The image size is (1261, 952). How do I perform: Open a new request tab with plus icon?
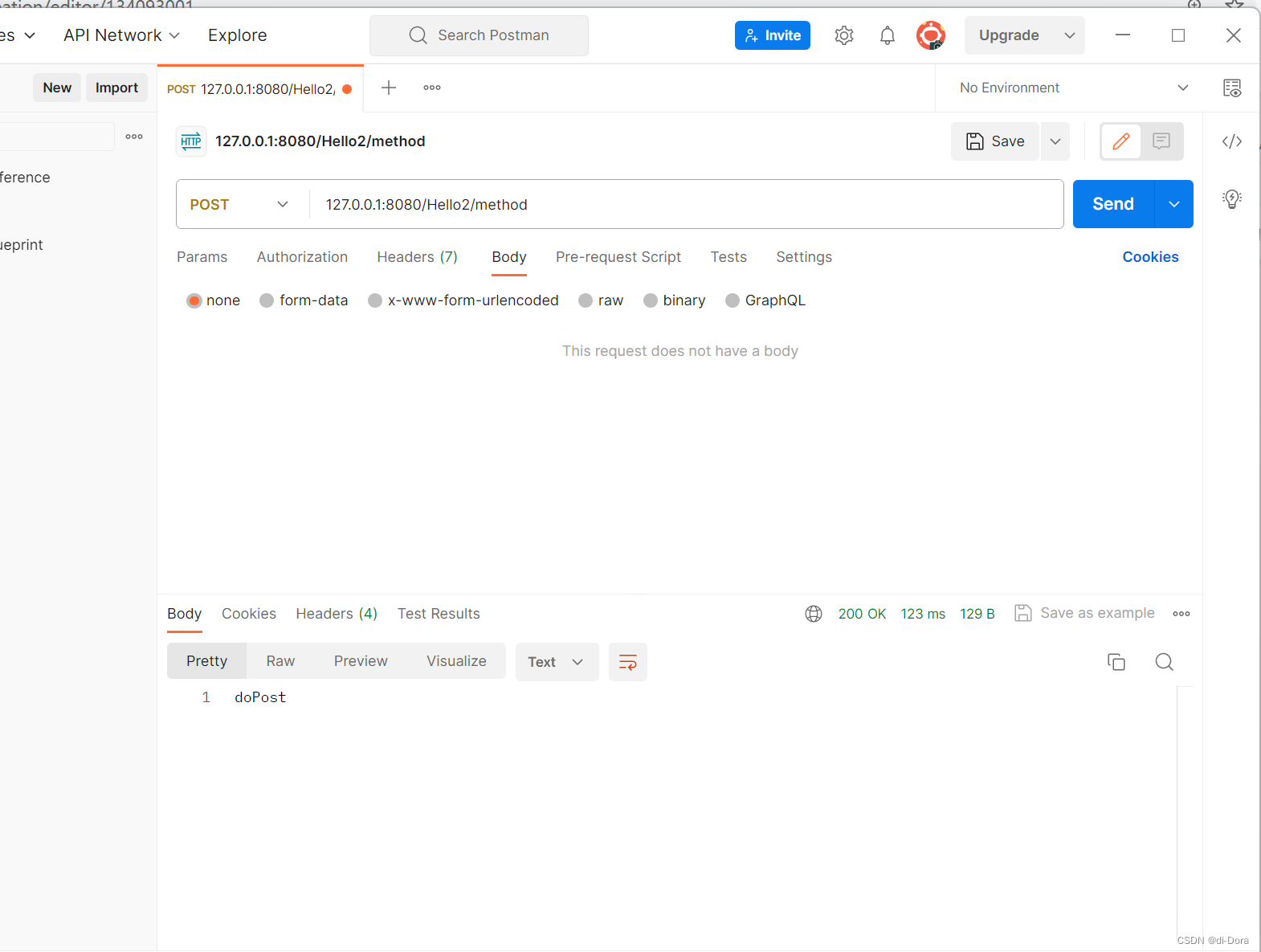pos(389,88)
